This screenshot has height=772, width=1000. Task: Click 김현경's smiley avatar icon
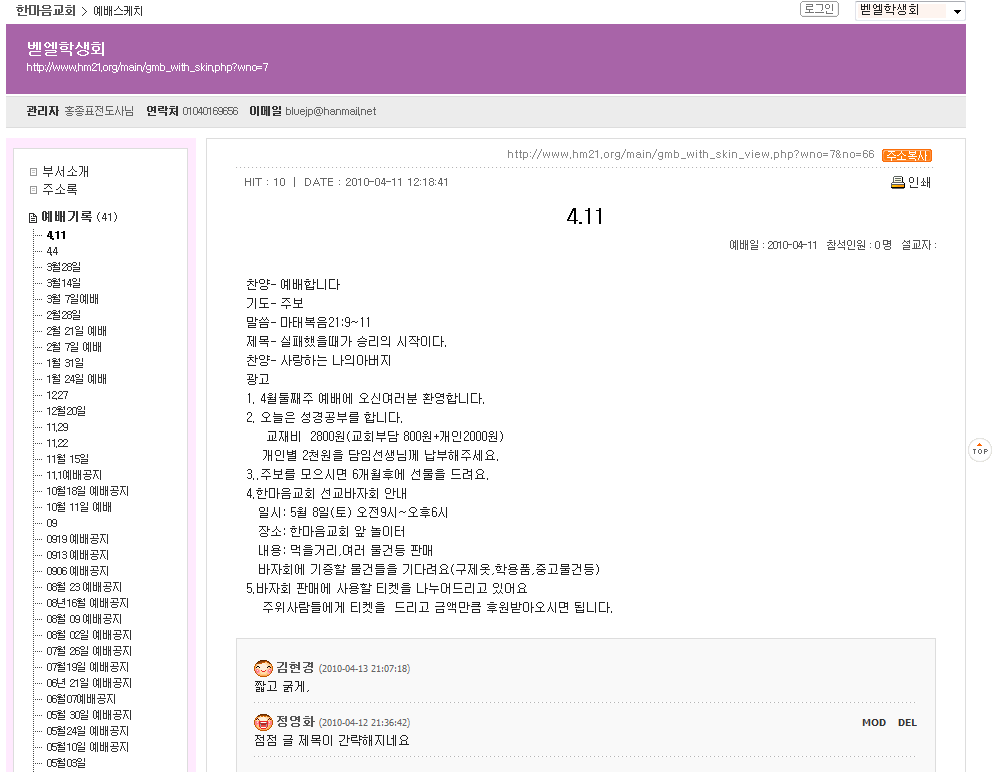(x=264, y=668)
